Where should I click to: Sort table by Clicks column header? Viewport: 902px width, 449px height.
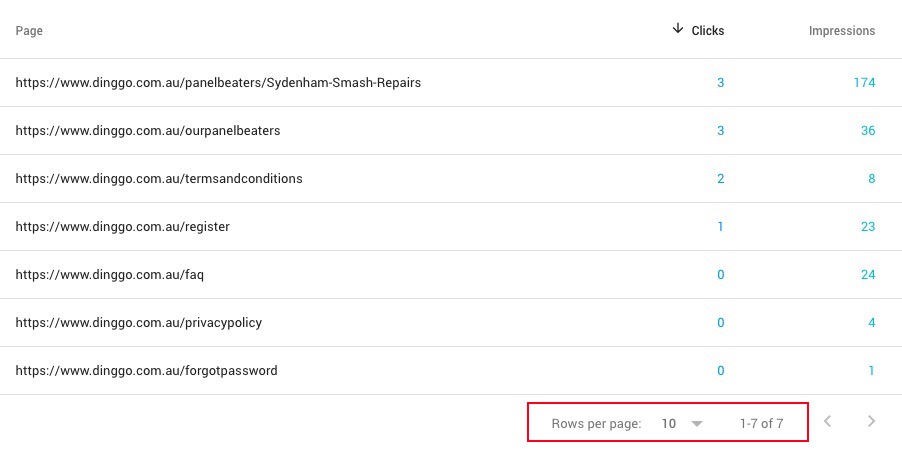707,31
